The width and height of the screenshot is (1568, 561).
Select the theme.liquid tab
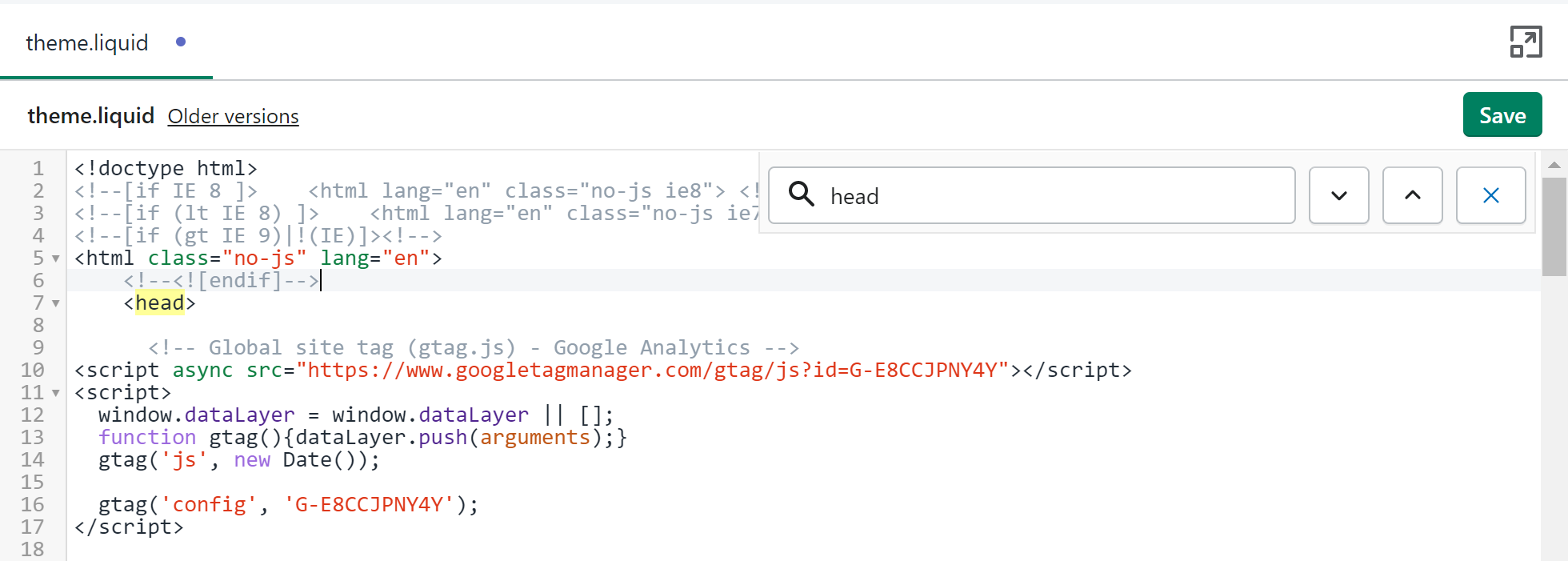tap(87, 42)
